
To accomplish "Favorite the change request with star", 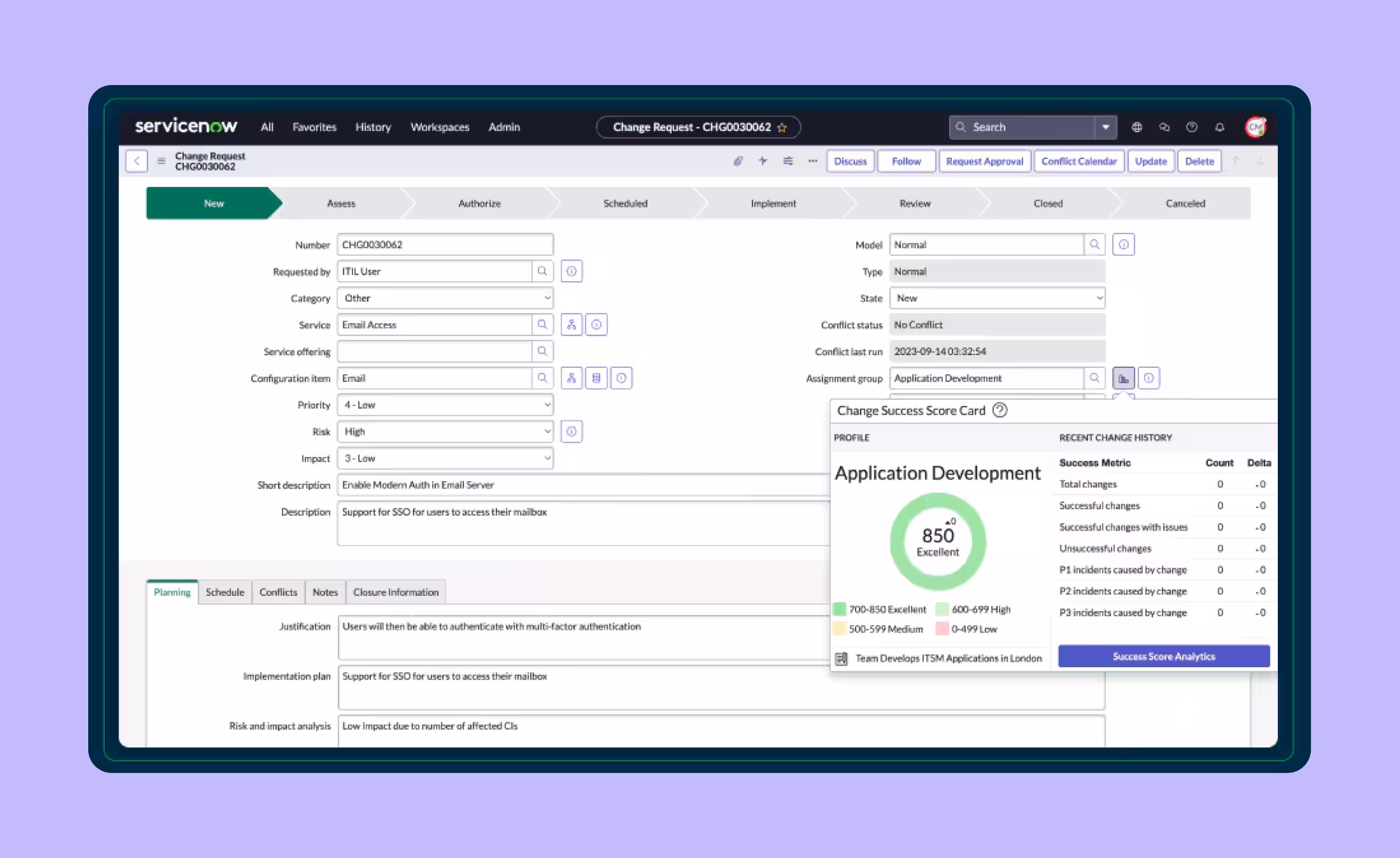I will click(782, 127).
